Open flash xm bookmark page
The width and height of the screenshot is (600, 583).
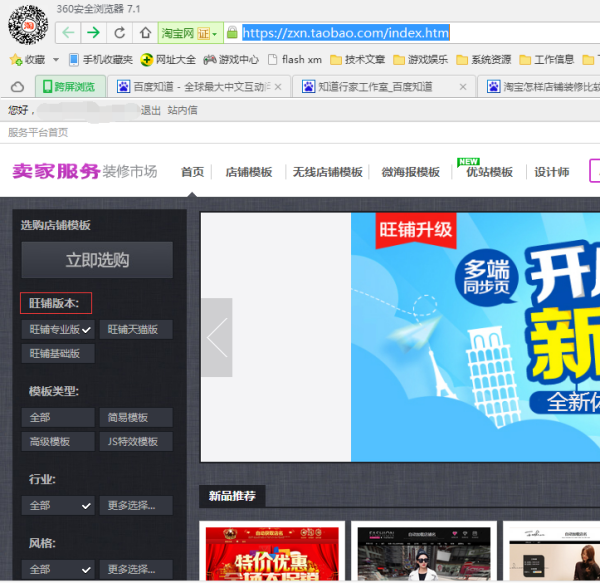[x=295, y=60]
